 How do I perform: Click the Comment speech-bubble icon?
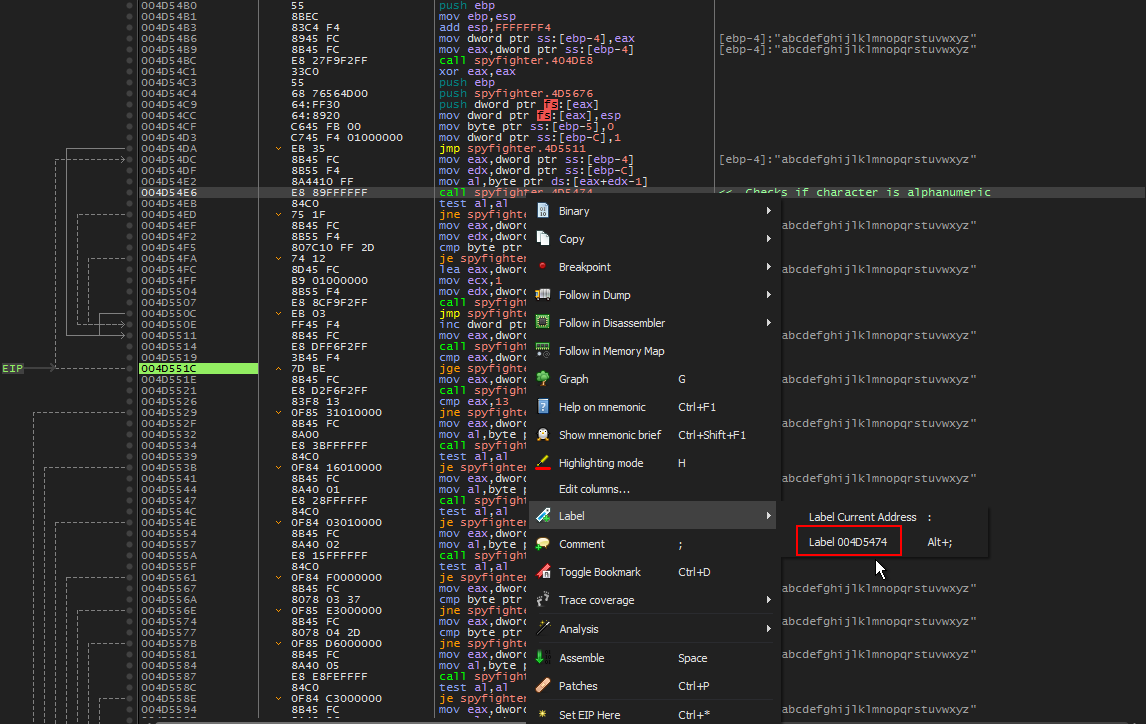click(542, 544)
